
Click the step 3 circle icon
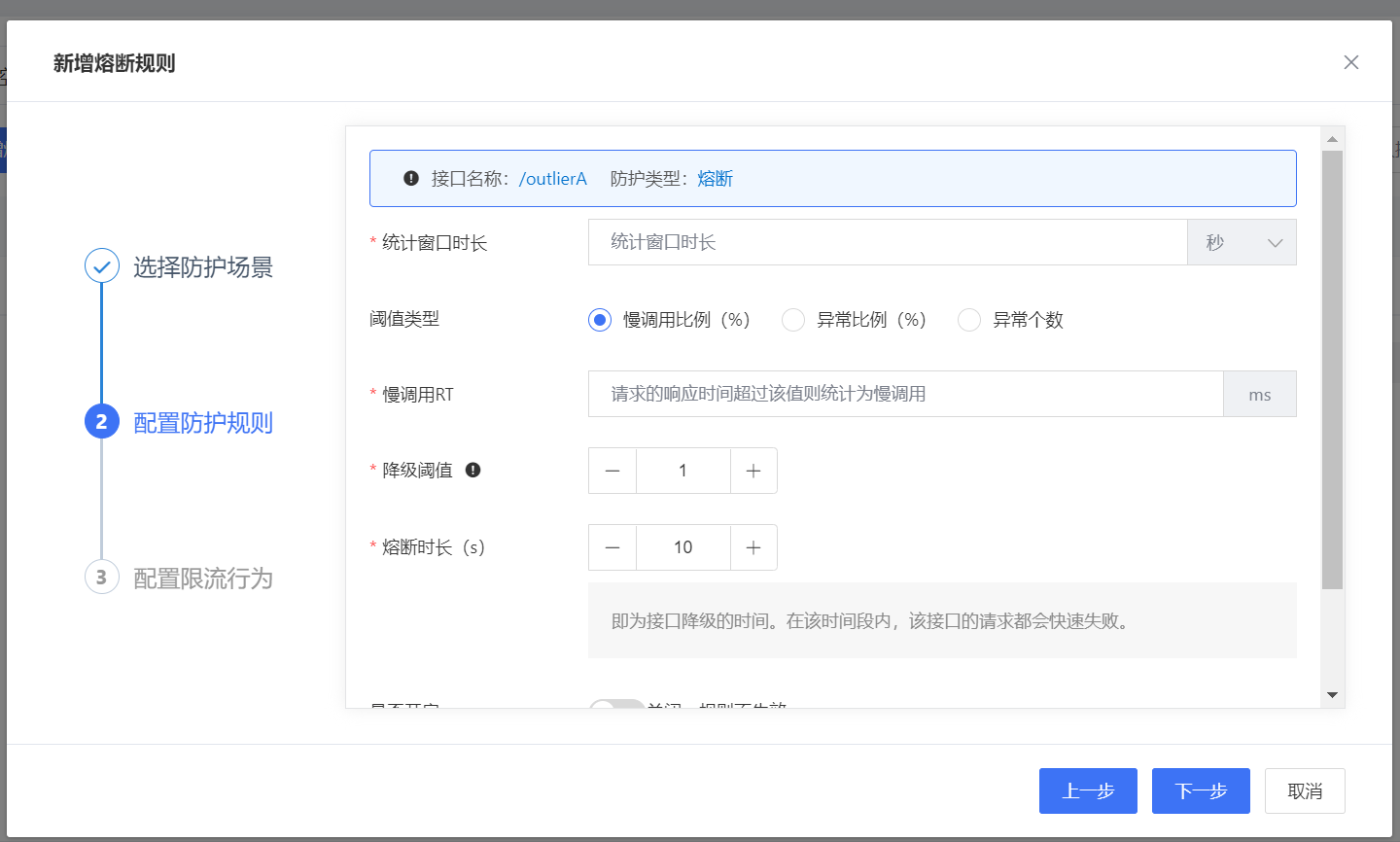[x=101, y=577]
